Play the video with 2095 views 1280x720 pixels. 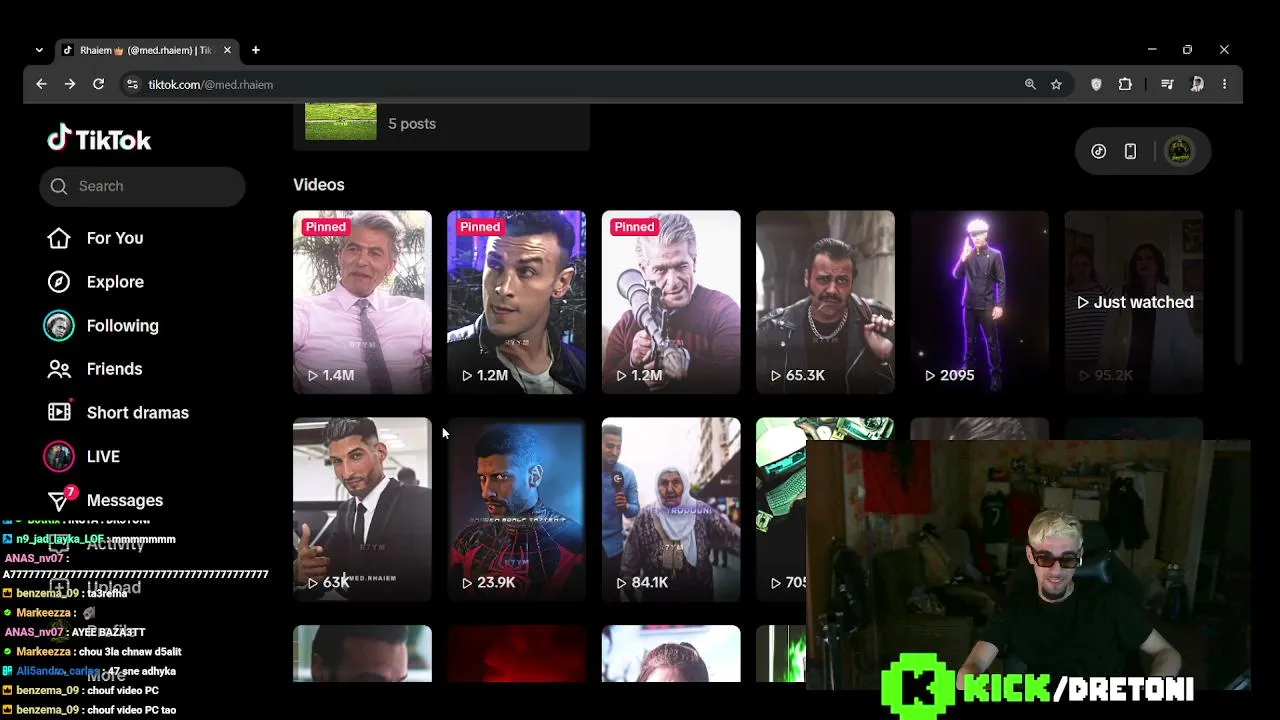coord(979,302)
